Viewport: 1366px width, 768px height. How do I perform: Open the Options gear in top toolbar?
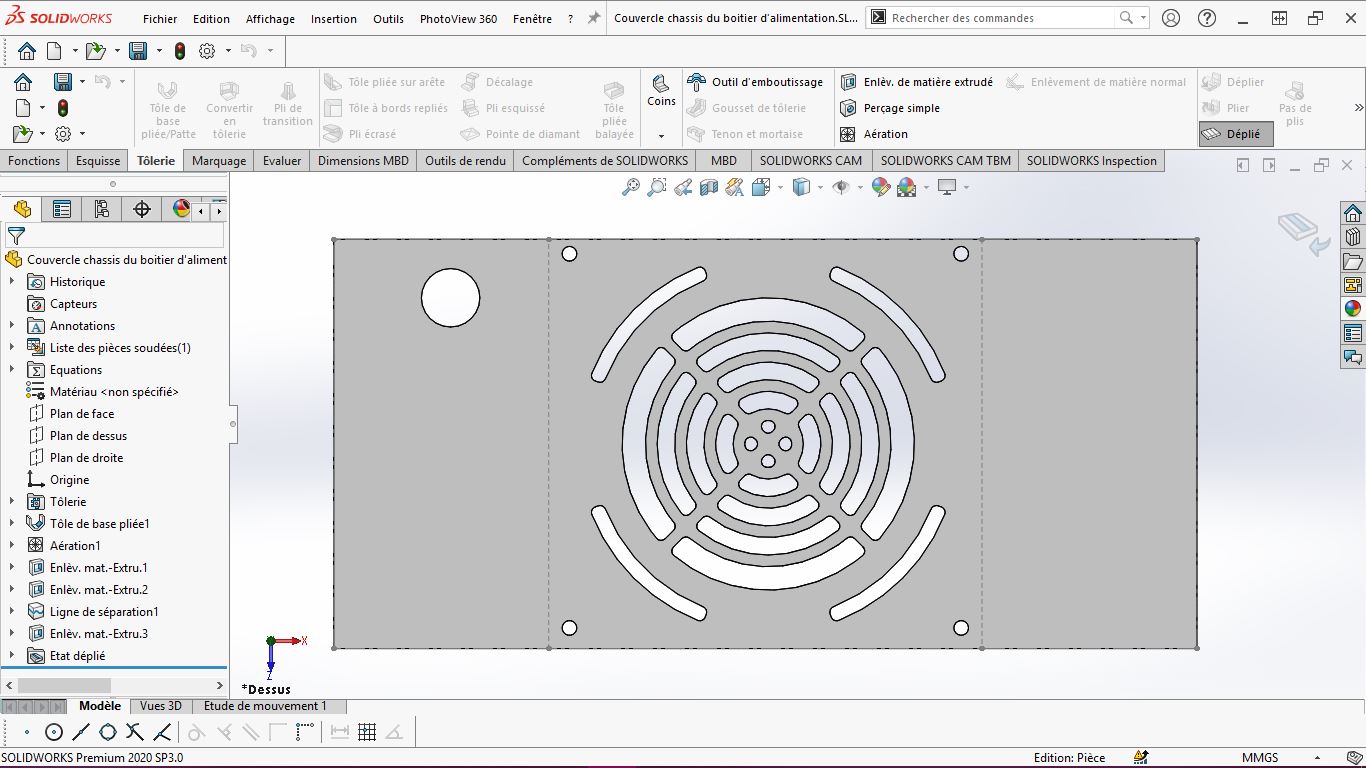tap(207, 50)
